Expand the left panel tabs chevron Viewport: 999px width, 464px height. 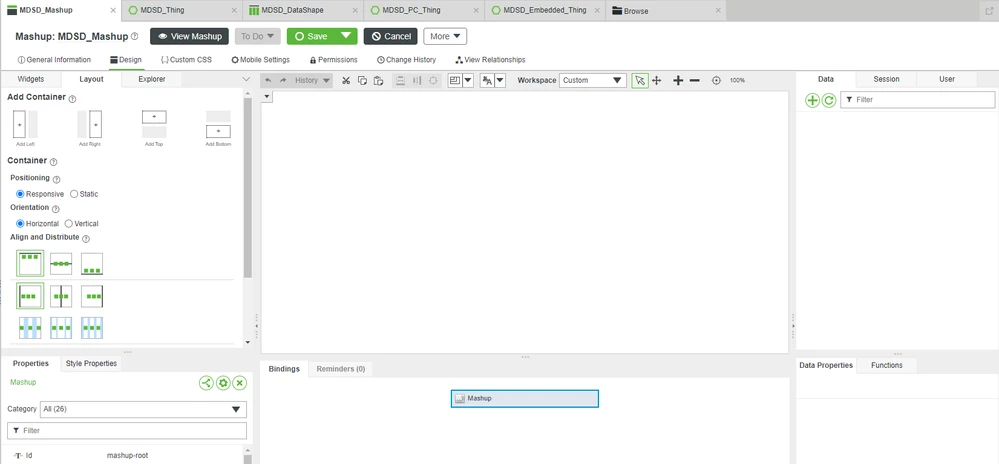click(x=247, y=79)
